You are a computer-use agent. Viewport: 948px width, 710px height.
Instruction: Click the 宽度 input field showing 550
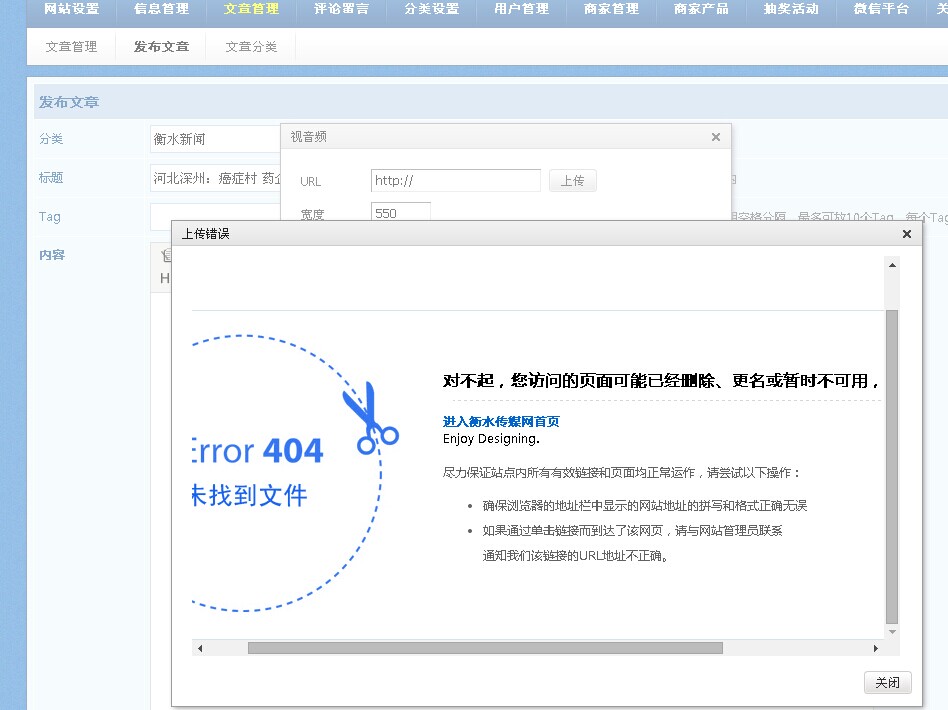point(400,213)
